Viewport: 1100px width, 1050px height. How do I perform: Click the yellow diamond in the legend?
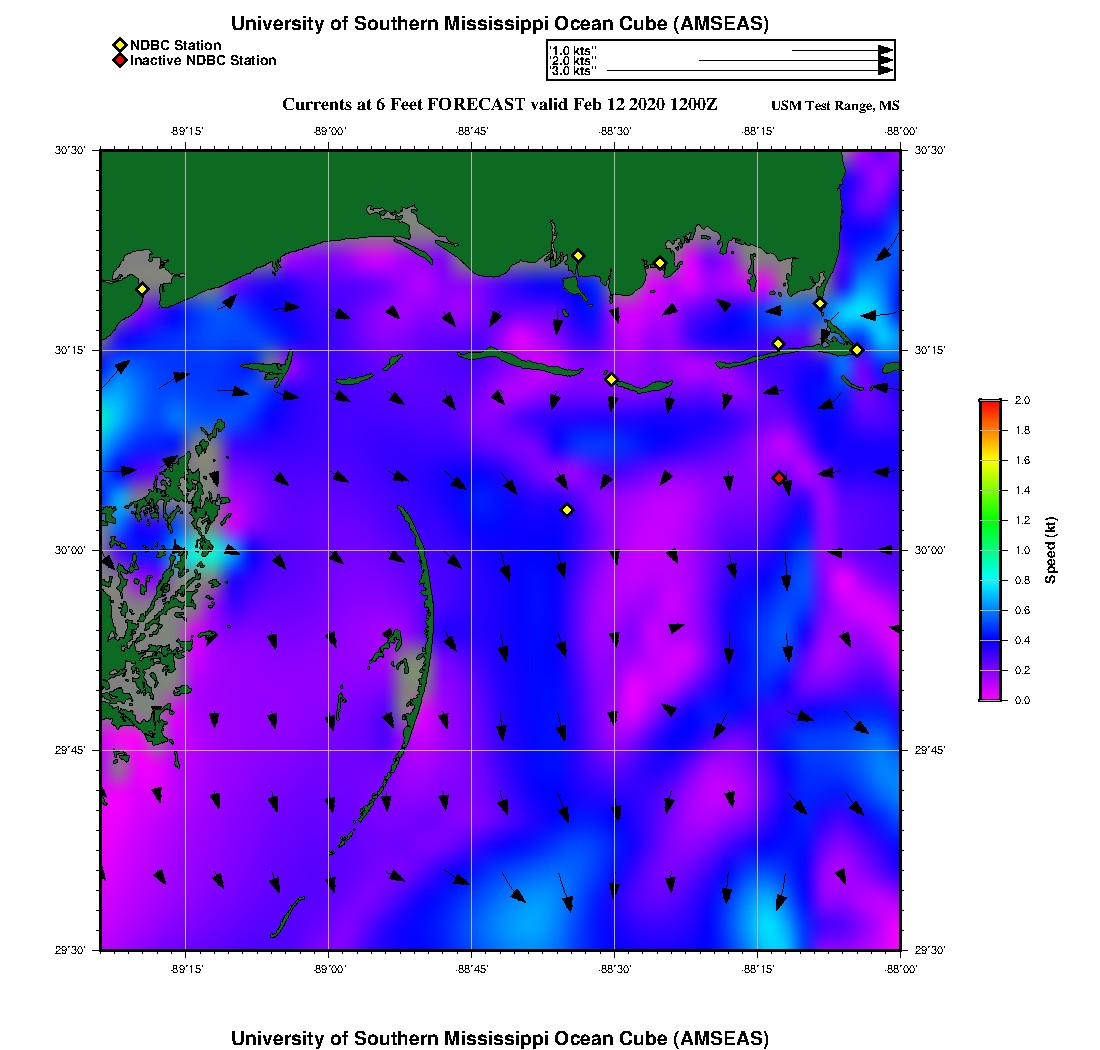pyautogui.click(x=120, y=45)
